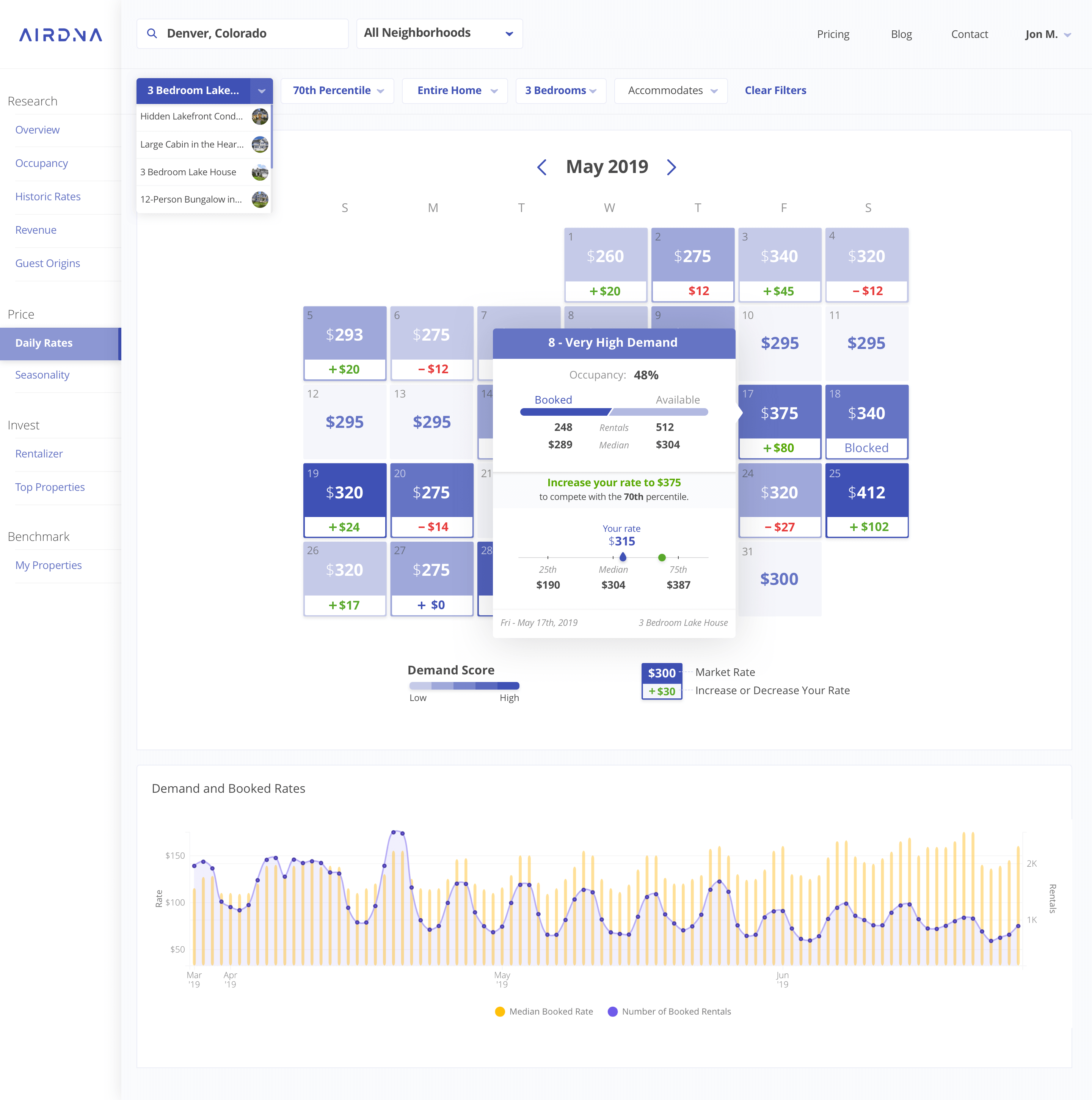This screenshot has width=1092, height=1100.
Task: Open the Occupancy page in Research
Action: click(42, 163)
